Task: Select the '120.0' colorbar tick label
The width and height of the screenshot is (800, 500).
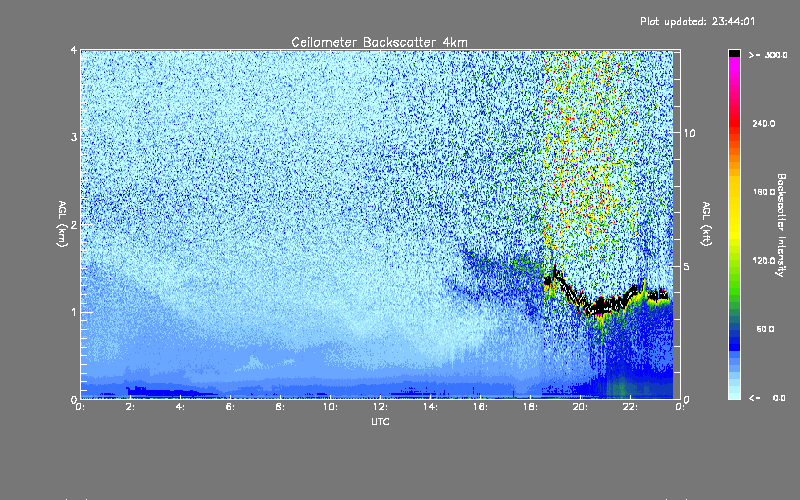Action: point(764,260)
